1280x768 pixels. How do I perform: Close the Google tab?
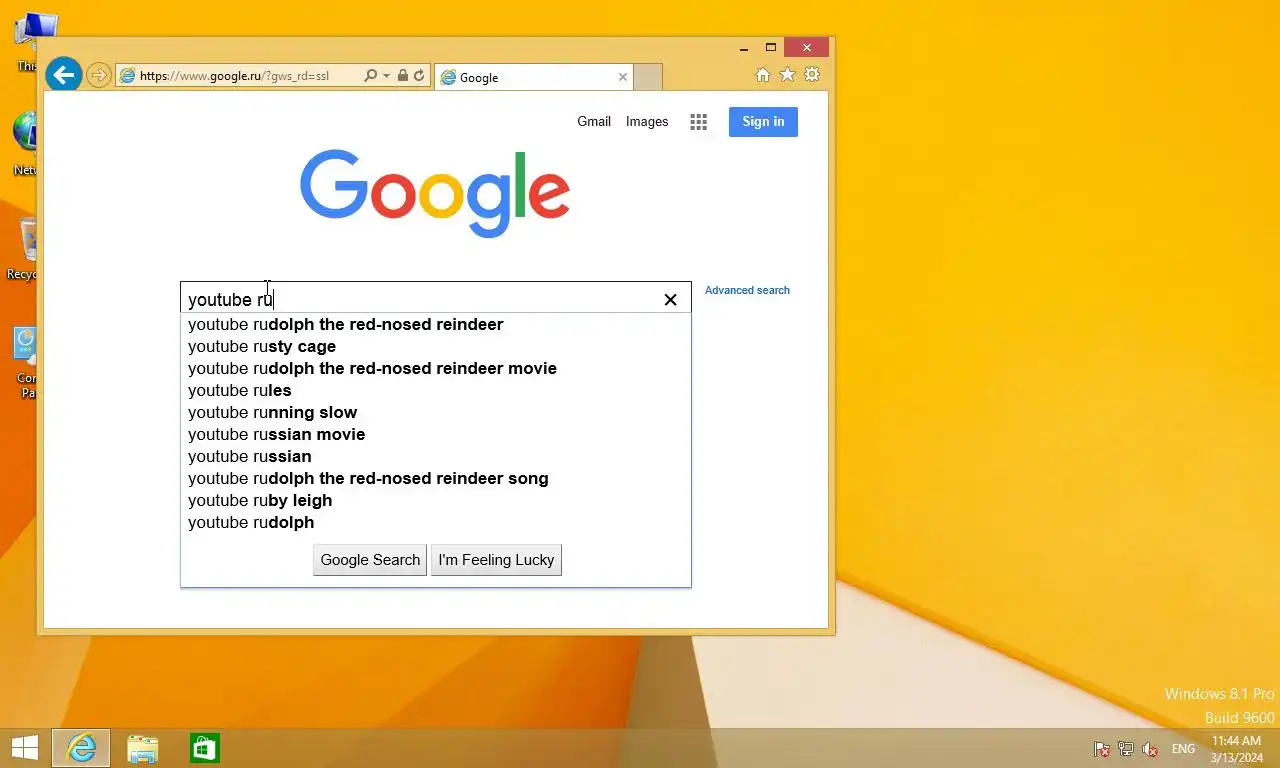pyautogui.click(x=623, y=77)
